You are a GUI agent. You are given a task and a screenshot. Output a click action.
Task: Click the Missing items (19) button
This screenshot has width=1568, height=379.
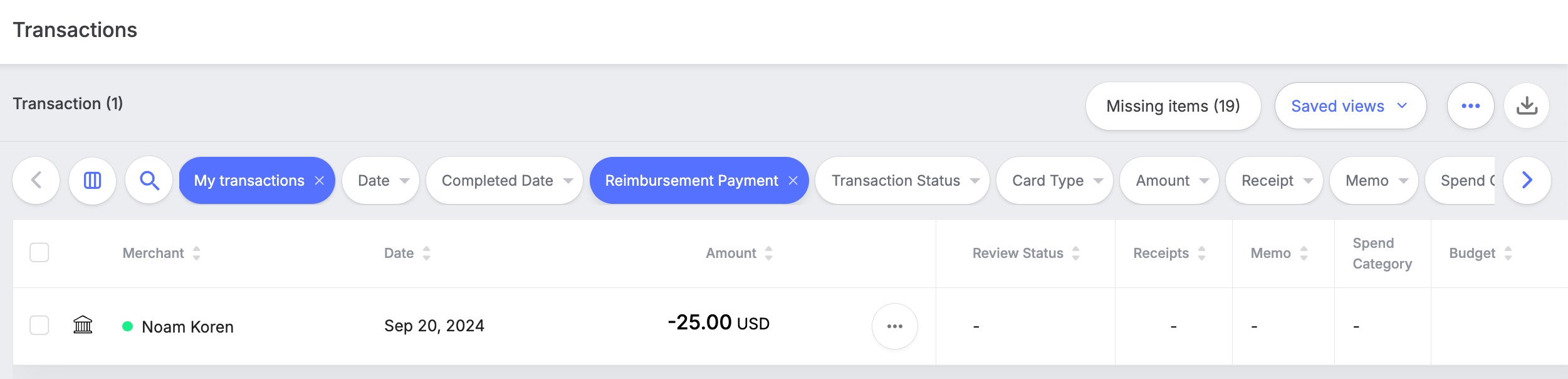[1173, 106]
